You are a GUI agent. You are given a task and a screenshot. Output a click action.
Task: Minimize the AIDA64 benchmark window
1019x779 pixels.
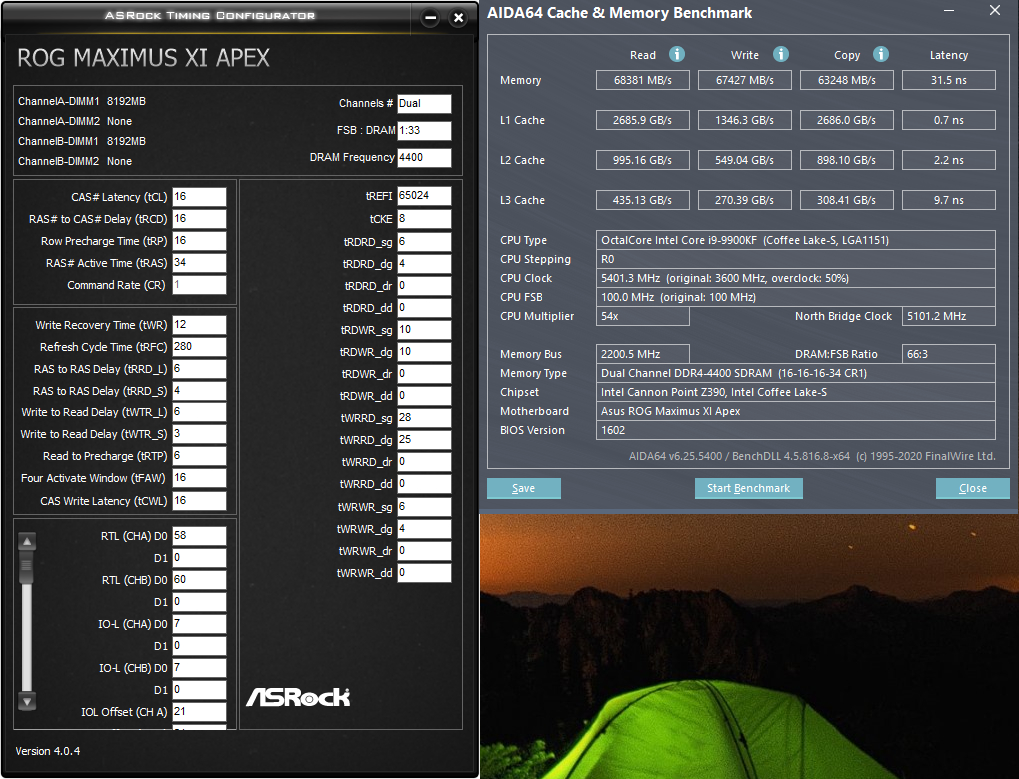pos(949,11)
